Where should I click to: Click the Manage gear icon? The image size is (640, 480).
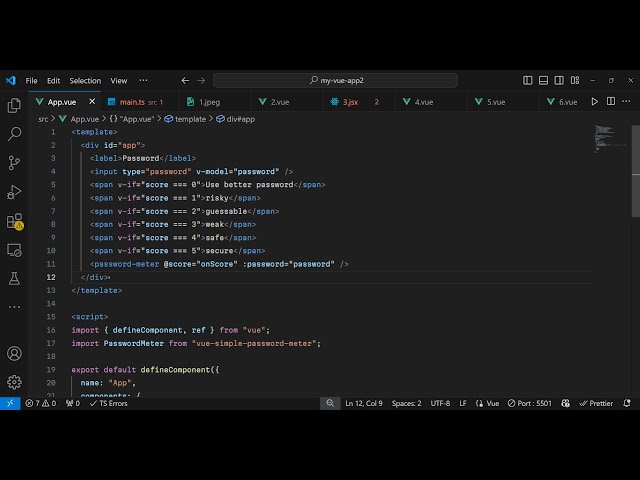14,381
